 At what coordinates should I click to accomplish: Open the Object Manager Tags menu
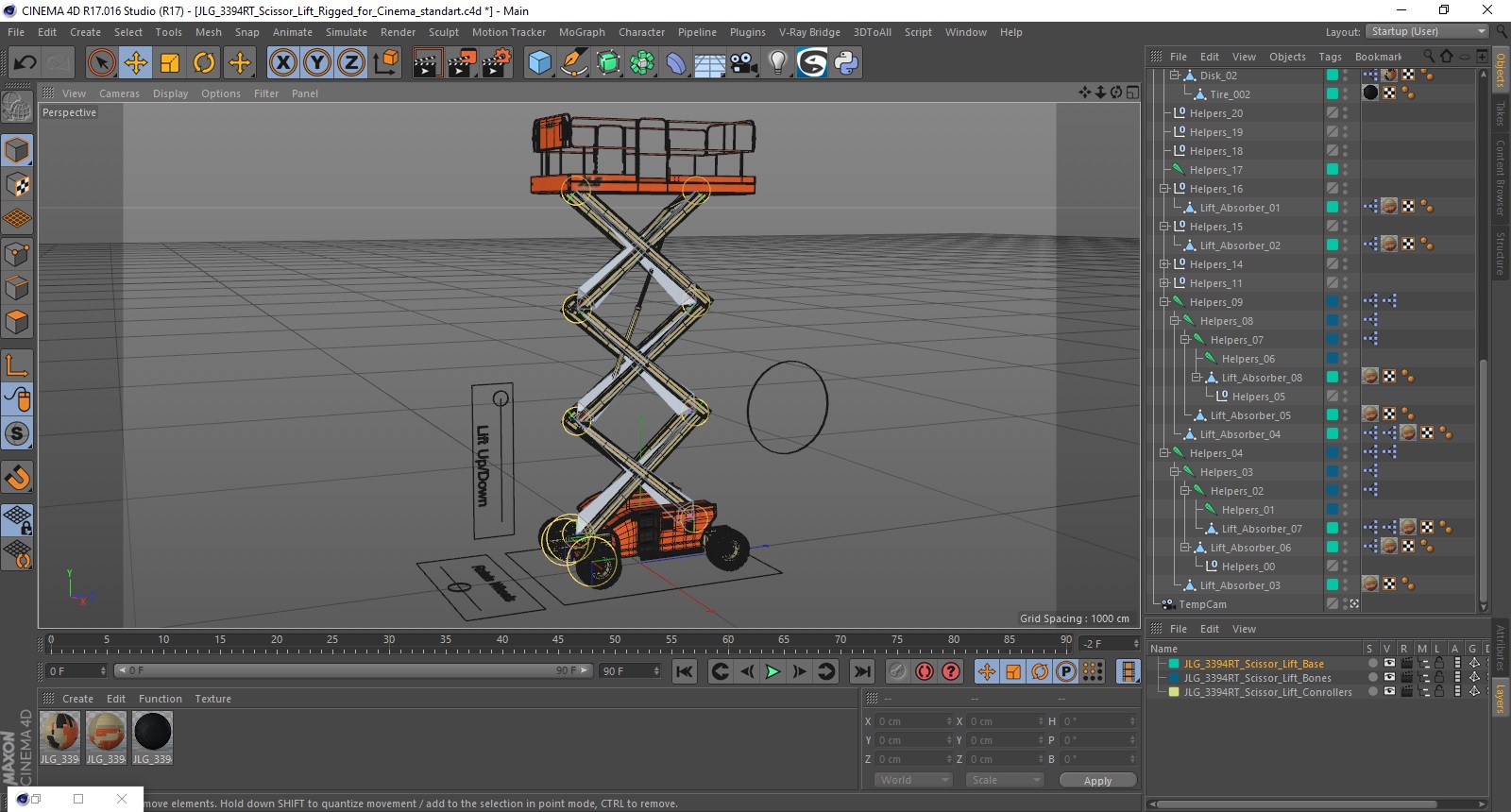point(1330,57)
